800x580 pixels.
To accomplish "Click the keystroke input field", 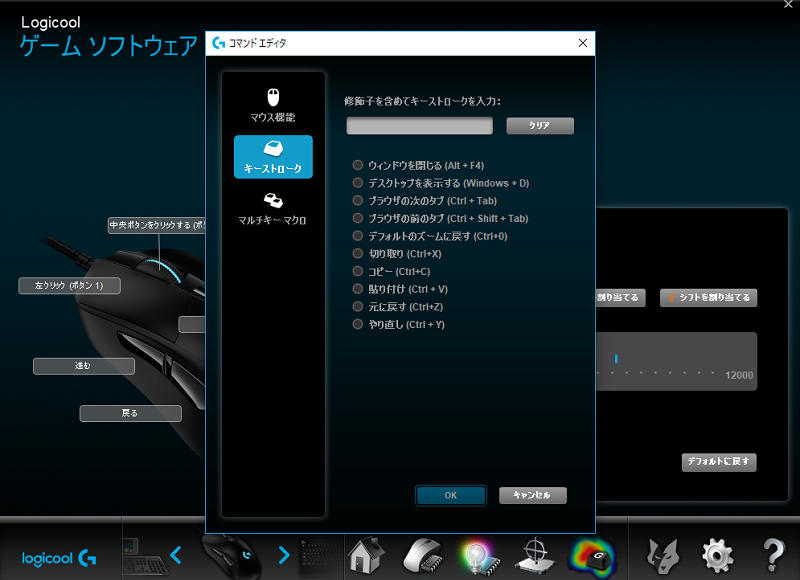I will click(419, 125).
